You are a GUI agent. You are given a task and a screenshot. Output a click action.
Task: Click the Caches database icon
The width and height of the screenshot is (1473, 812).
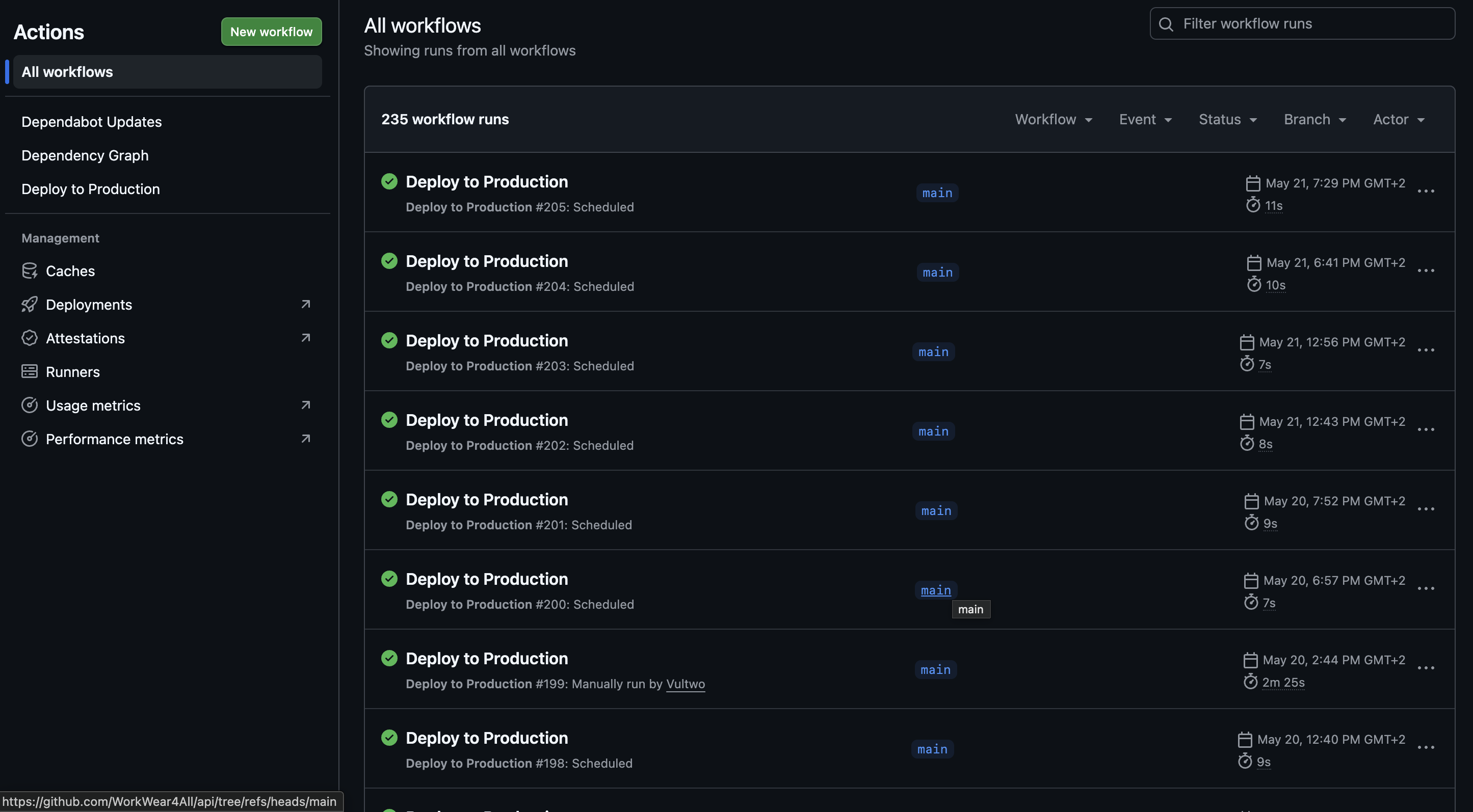29,271
